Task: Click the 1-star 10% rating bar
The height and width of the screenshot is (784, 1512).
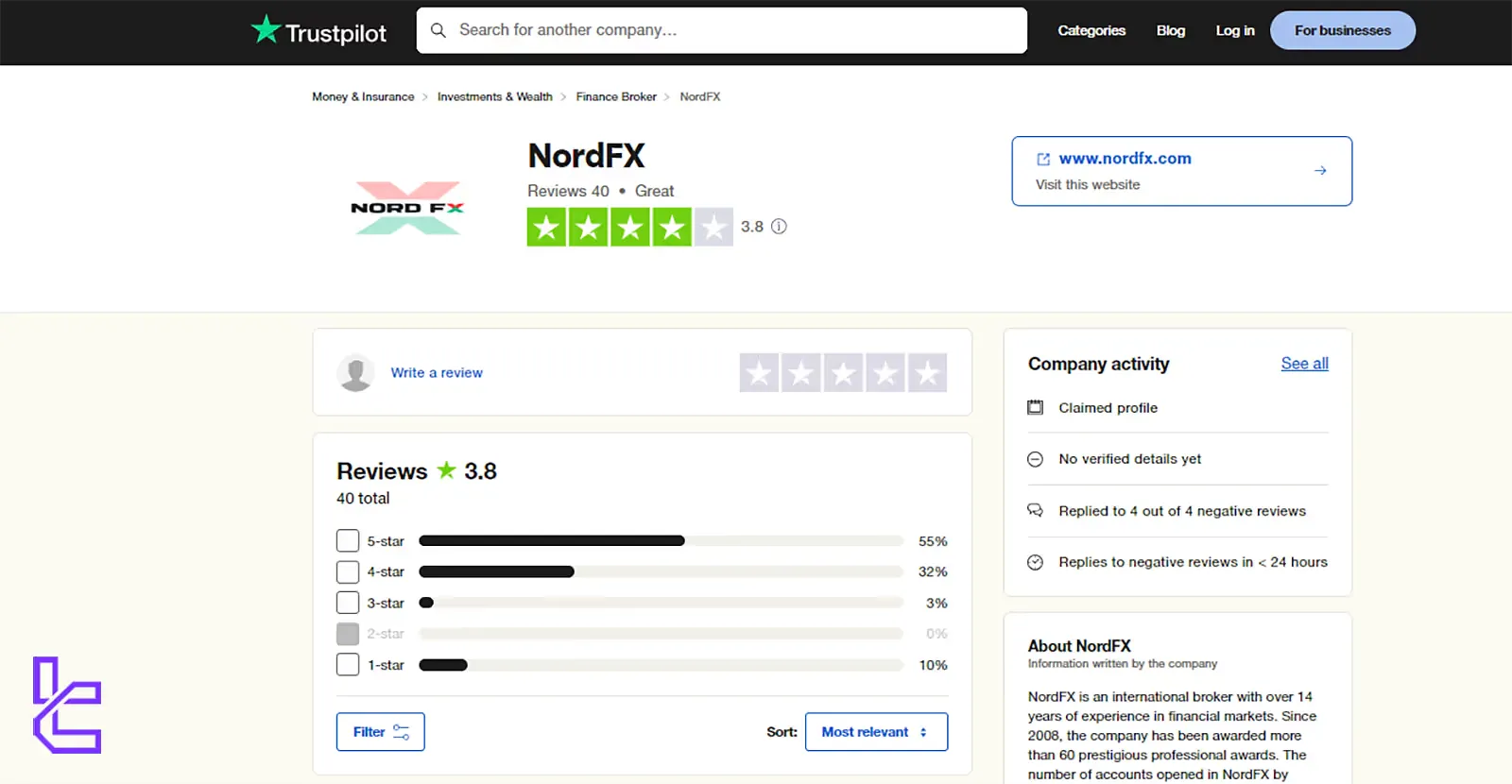Action: coord(661,665)
